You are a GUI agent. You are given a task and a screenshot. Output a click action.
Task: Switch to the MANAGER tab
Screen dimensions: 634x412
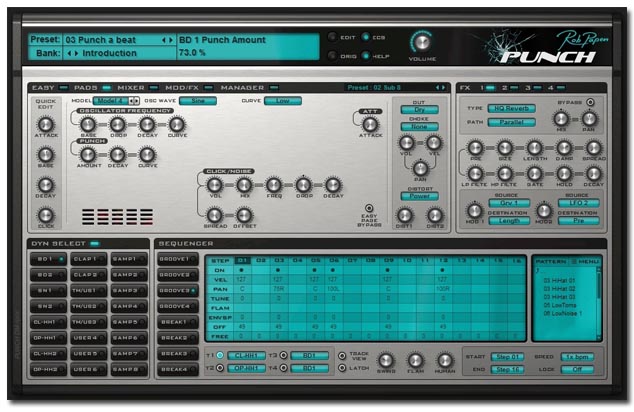(249, 88)
